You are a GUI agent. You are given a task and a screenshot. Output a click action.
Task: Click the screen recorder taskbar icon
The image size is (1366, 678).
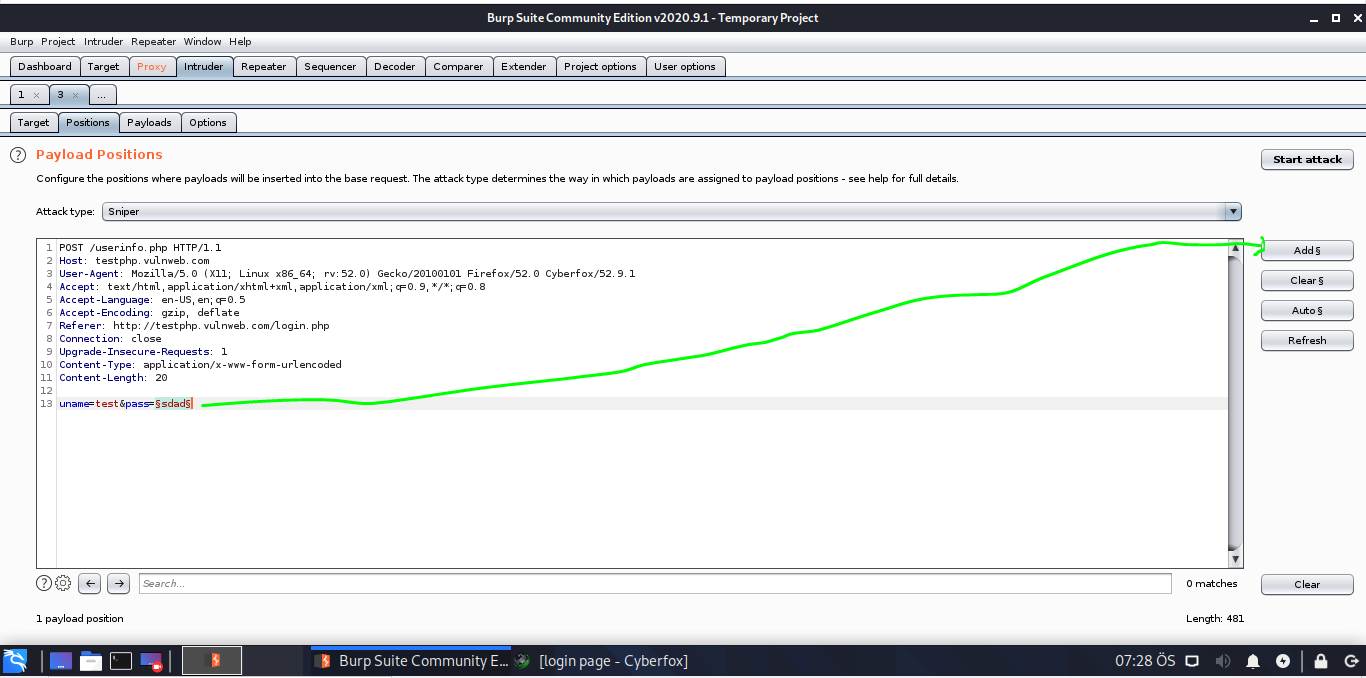point(151,661)
